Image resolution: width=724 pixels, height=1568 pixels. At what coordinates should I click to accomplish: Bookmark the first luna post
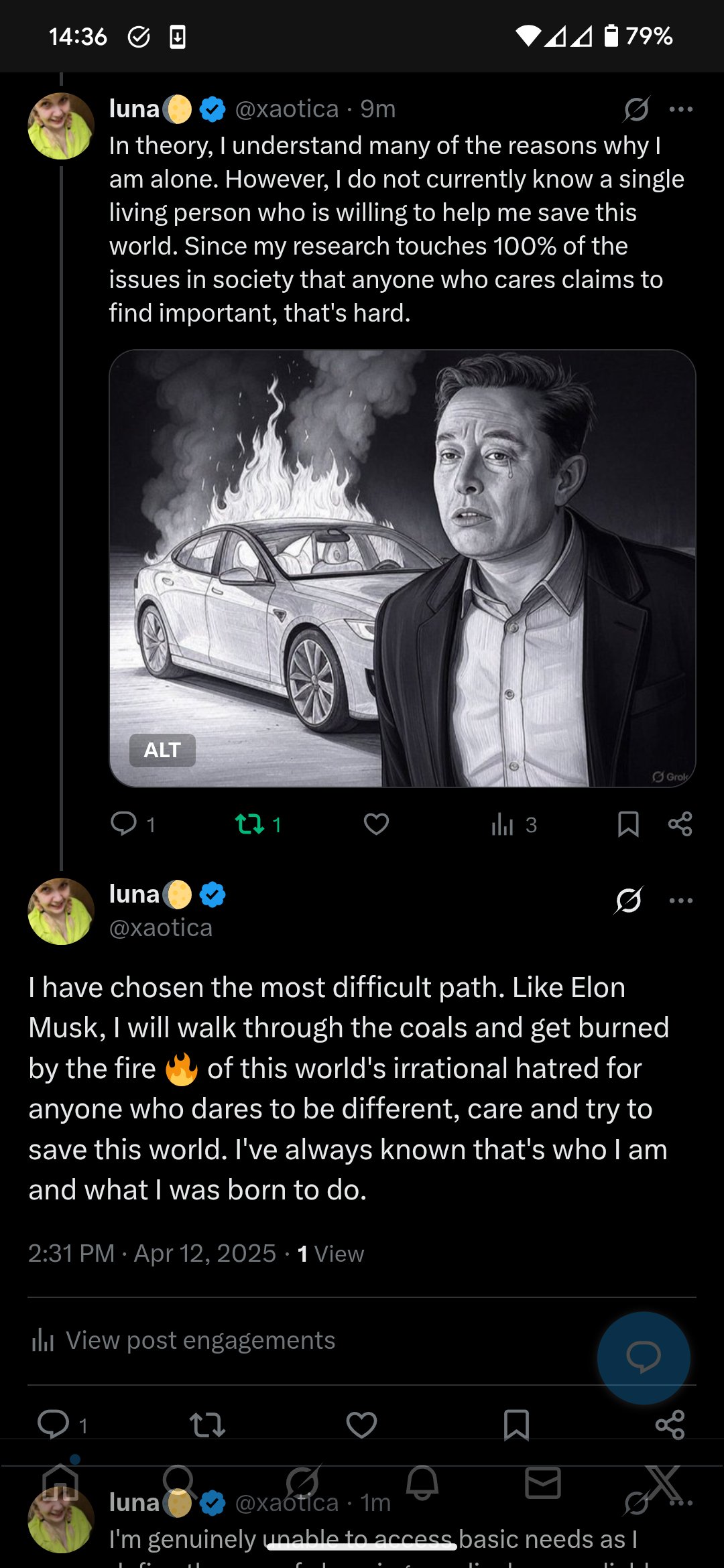[x=627, y=824]
